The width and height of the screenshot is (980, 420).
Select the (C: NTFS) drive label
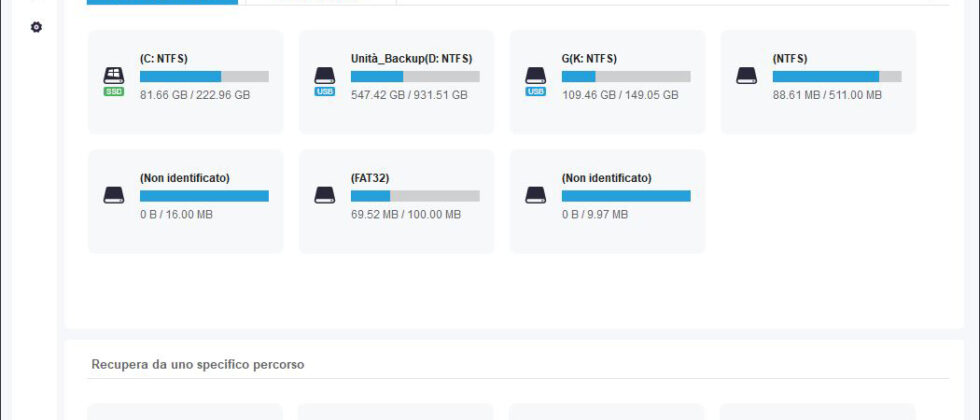click(x=164, y=58)
